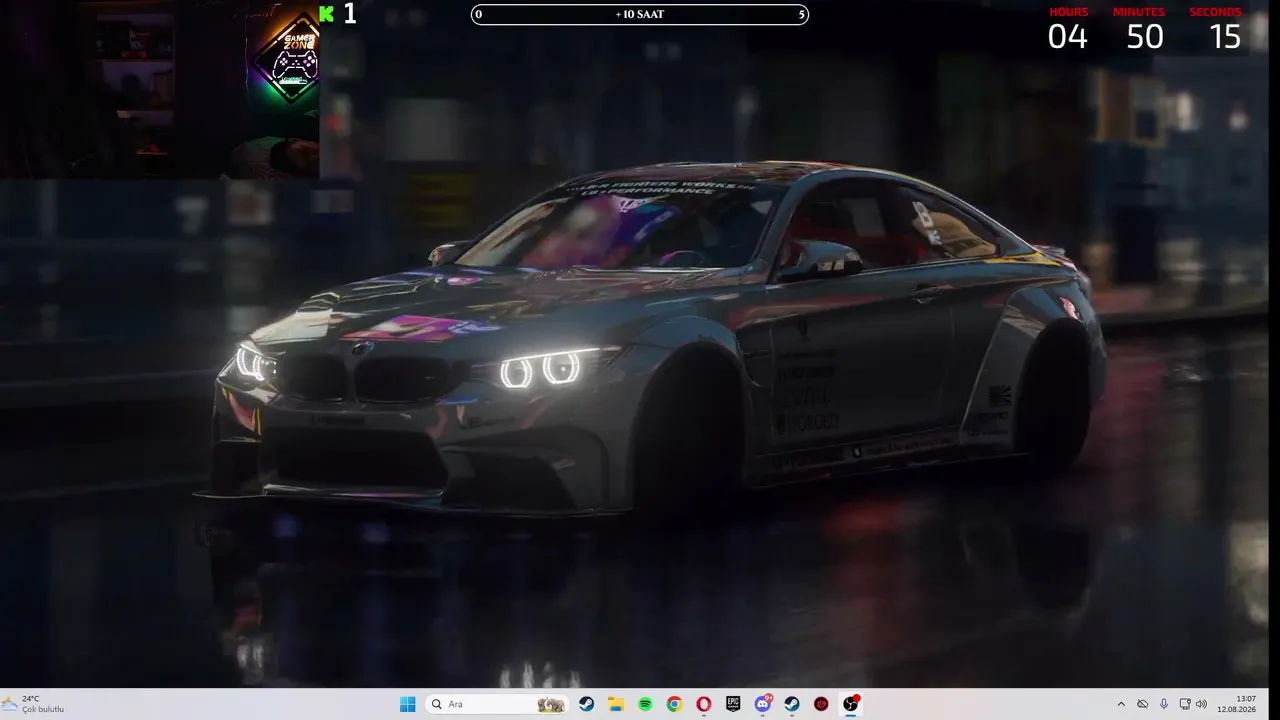This screenshot has height=720, width=1280.
Task: Click the taskbar search box labeled Ara
Action: pyautogui.click(x=497, y=704)
